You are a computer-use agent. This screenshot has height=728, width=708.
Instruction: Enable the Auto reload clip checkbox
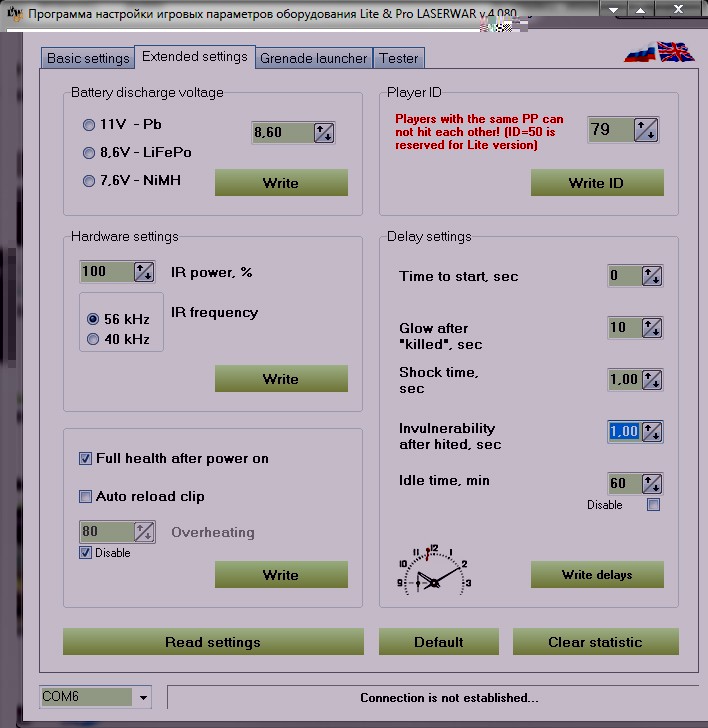click(x=86, y=496)
